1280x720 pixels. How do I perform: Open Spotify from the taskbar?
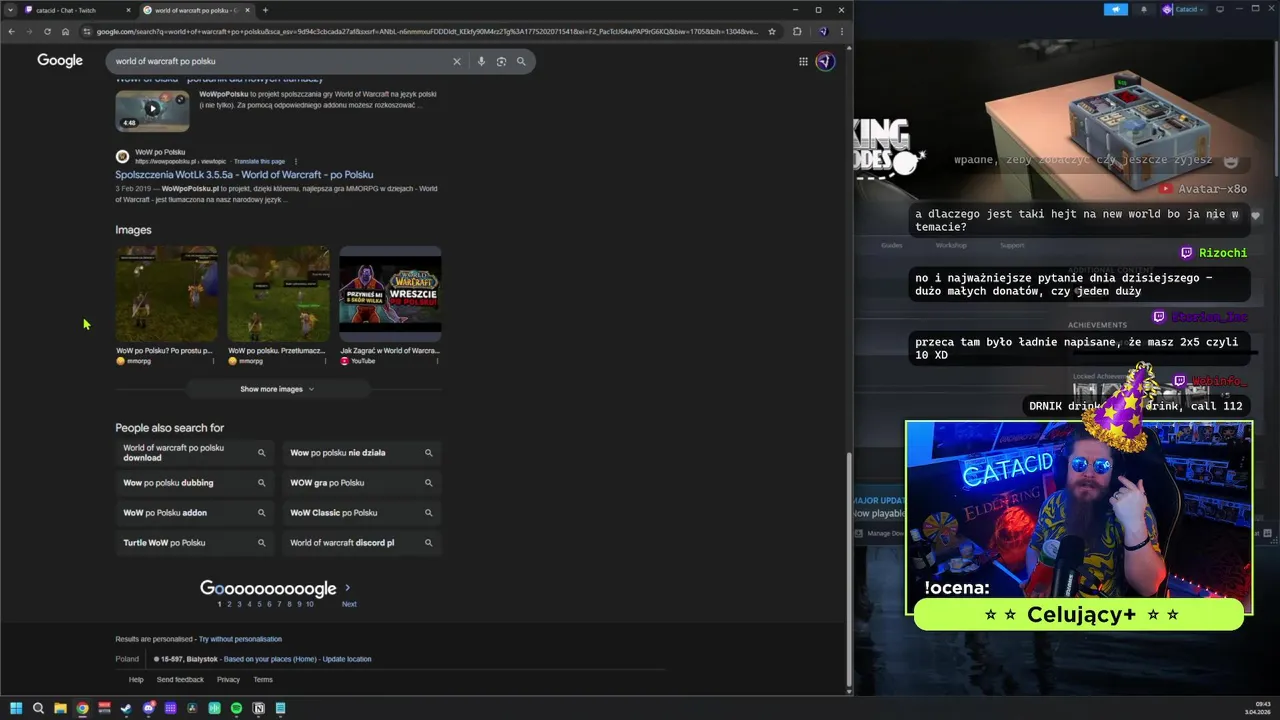(236, 708)
